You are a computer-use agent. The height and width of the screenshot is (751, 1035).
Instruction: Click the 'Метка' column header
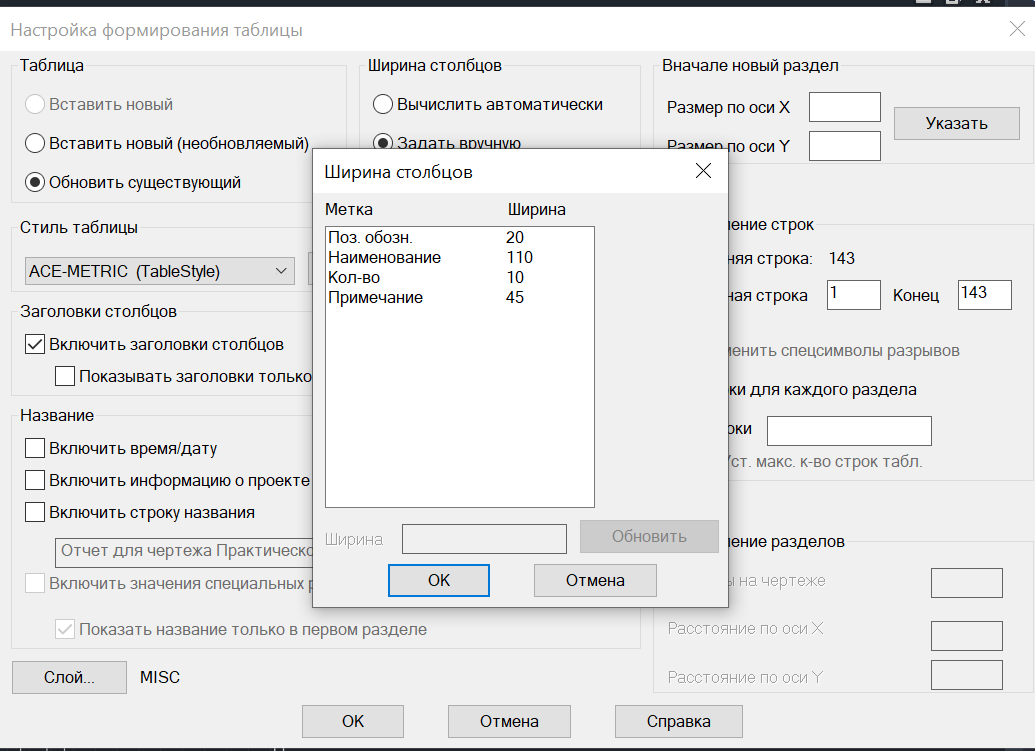[x=349, y=210]
